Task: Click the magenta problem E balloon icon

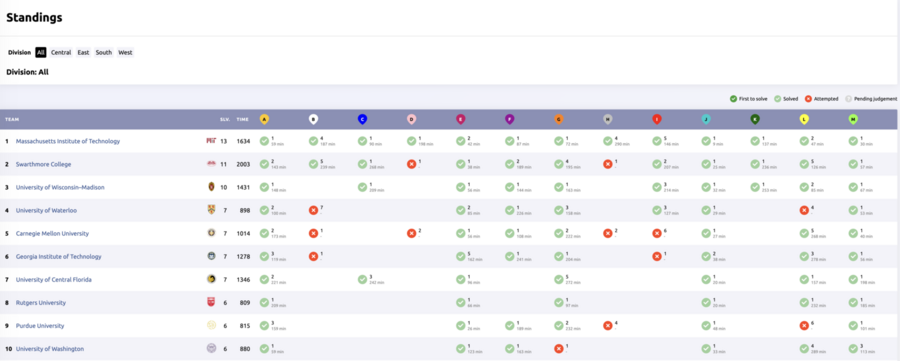Action: pyautogui.click(x=460, y=119)
